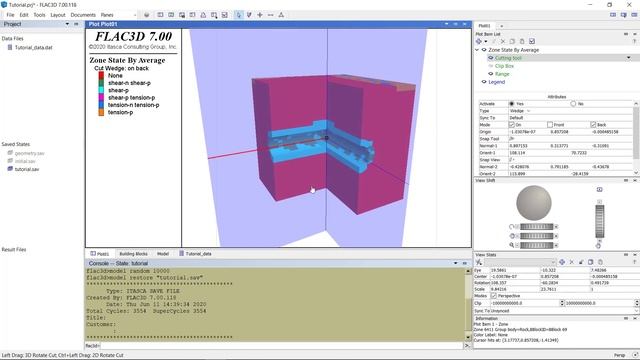
Task: Click the first Clip value stepper
Action: [x=562, y=303]
